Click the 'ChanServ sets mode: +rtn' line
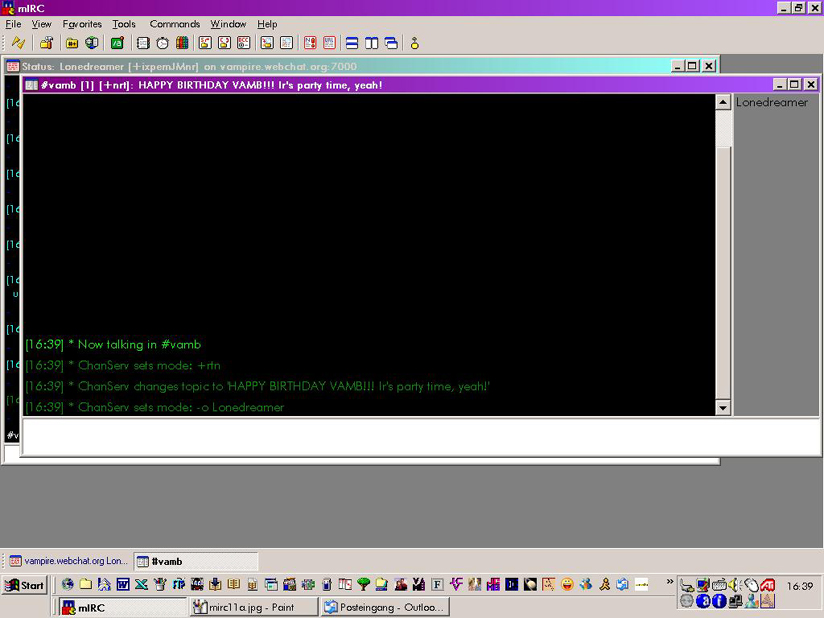Image resolution: width=824 pixels, height=618 pixels. [123, 365]
